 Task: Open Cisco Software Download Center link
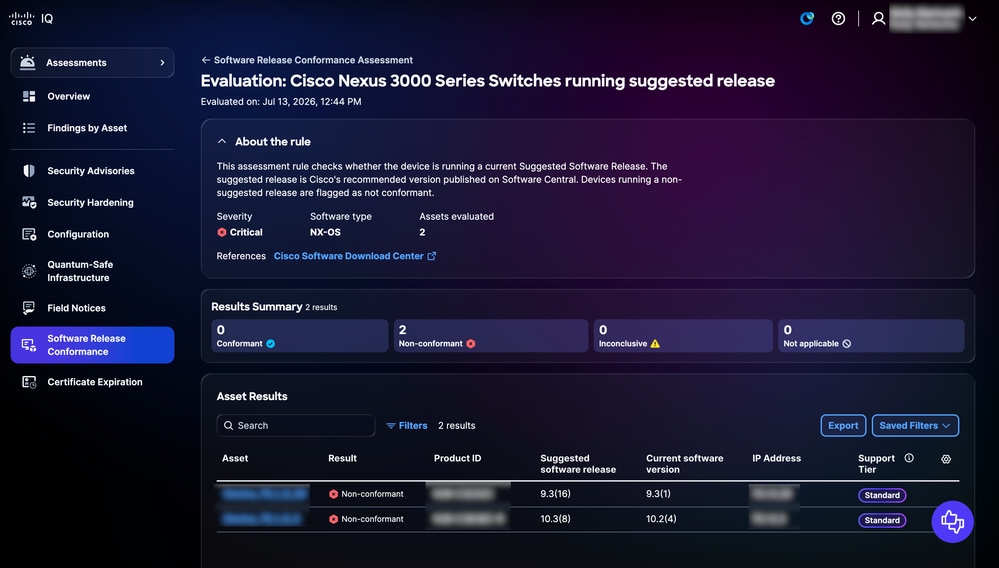pyautogui.click(x=349, y=256)
